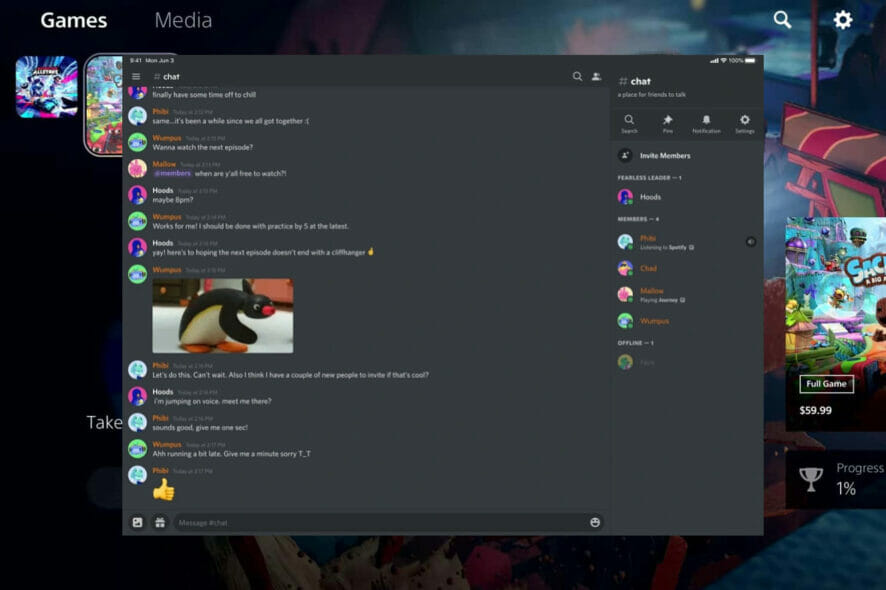Click the Full Game purchase button

[x=826, y=384]
